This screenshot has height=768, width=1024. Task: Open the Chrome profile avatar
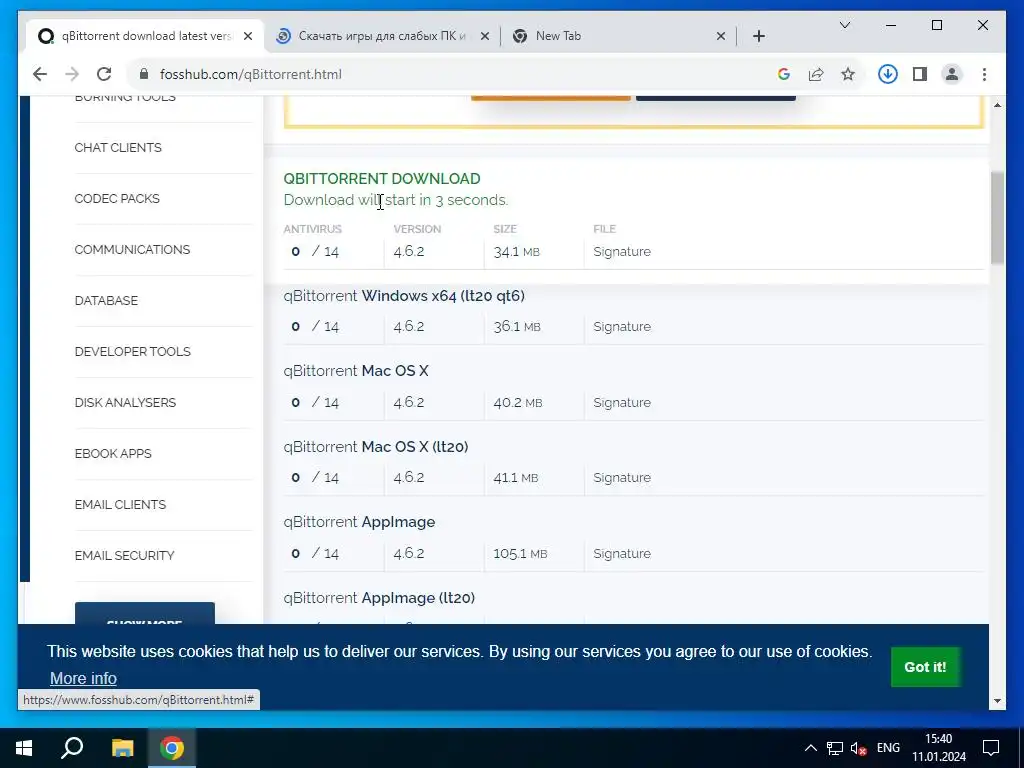point(952,74)
